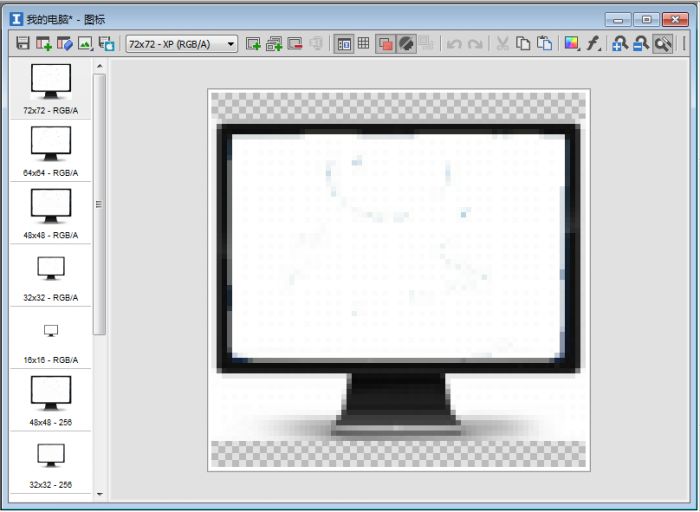This screenshot has height=512, width=700.
Task: Open the effects script dropdown icon
Action: (x=593, y=43)
